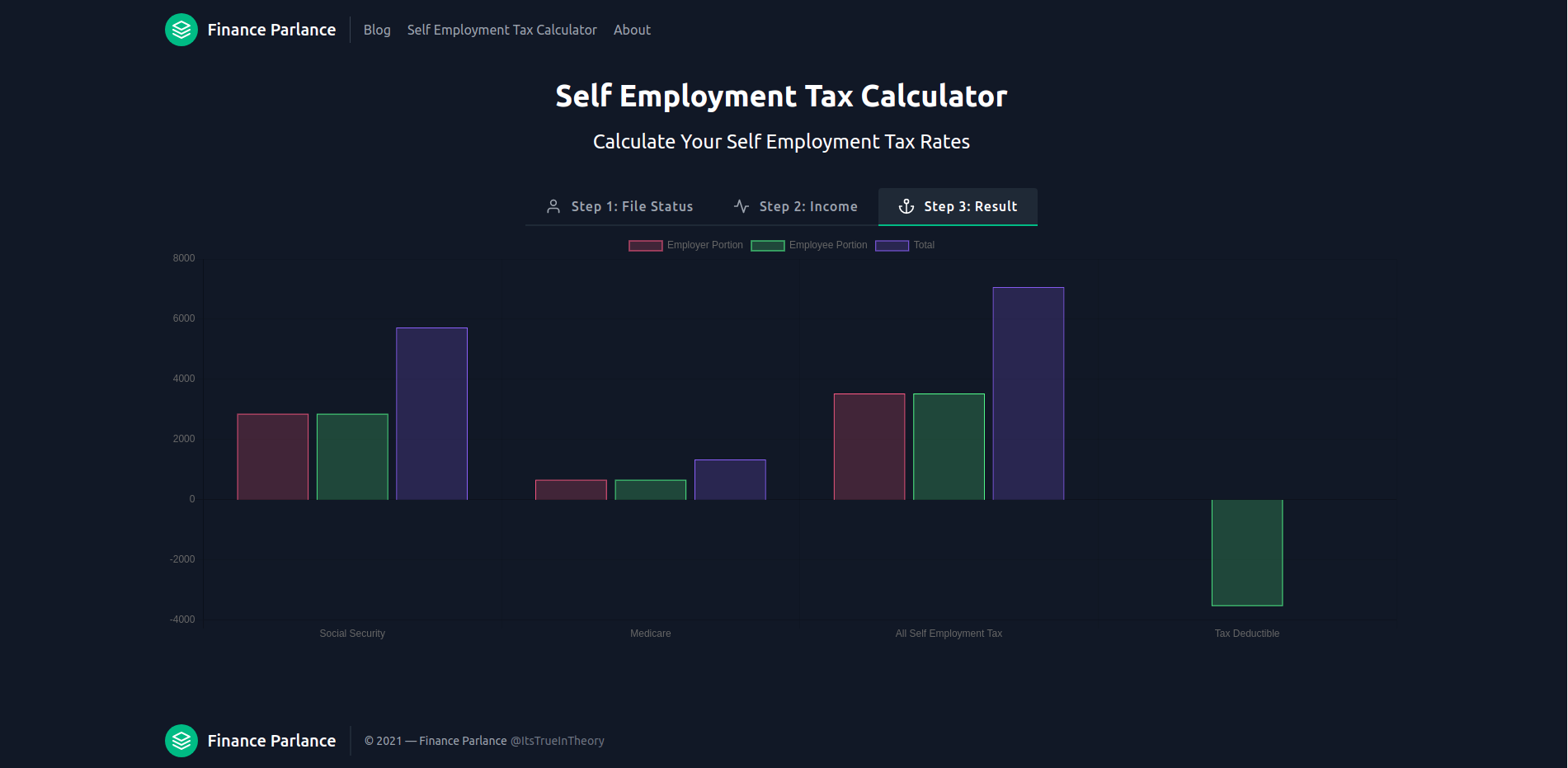Go to the About page

click(632, 30)
